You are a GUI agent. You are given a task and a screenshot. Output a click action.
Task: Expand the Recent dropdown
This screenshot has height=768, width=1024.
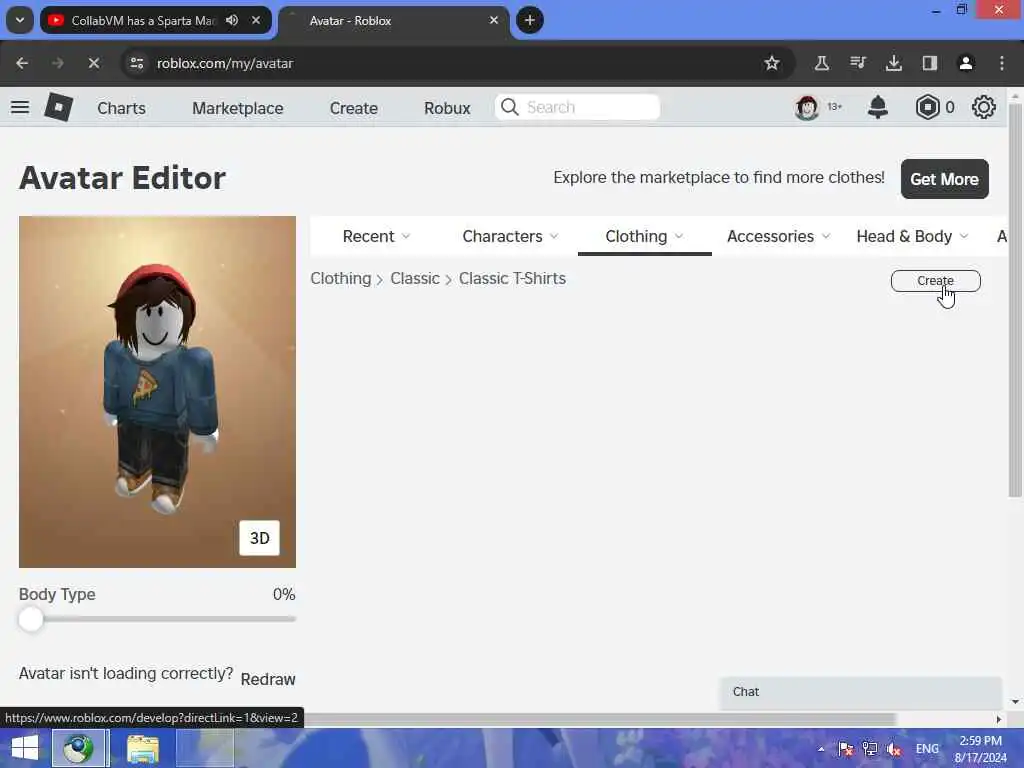pos(376,236)
